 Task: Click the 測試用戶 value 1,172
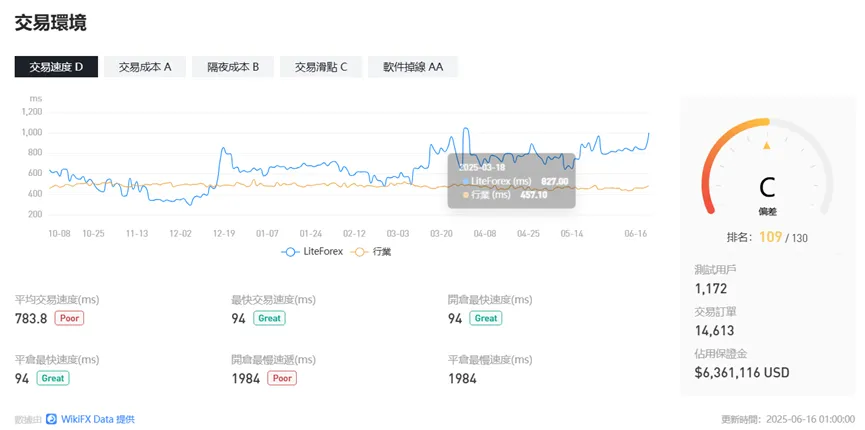coord(711,288)
